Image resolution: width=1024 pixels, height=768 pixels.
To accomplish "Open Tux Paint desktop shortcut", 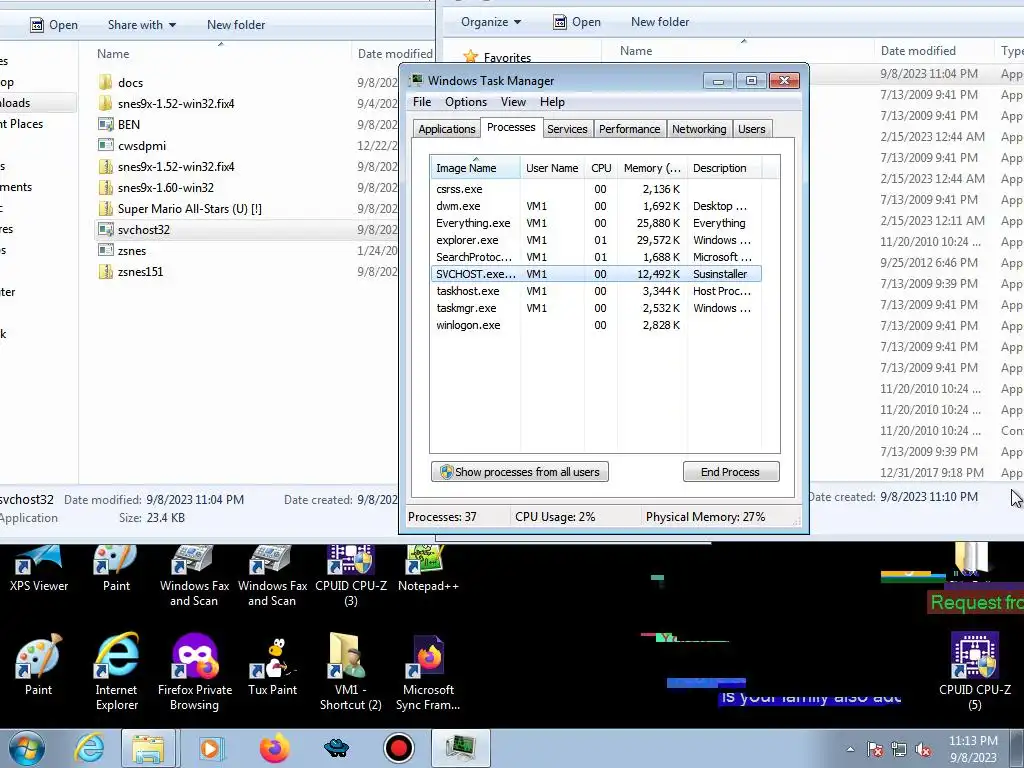I will 272,666.
